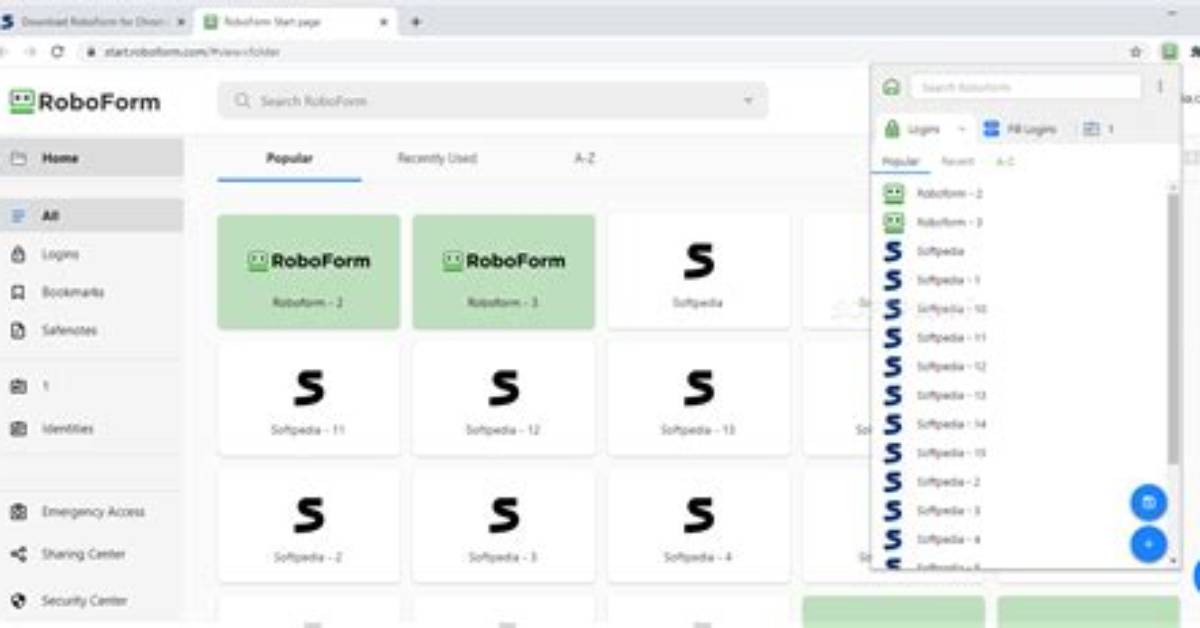
Task: Reload the page with the browser refresh button
Action: [x=58, y=51]
